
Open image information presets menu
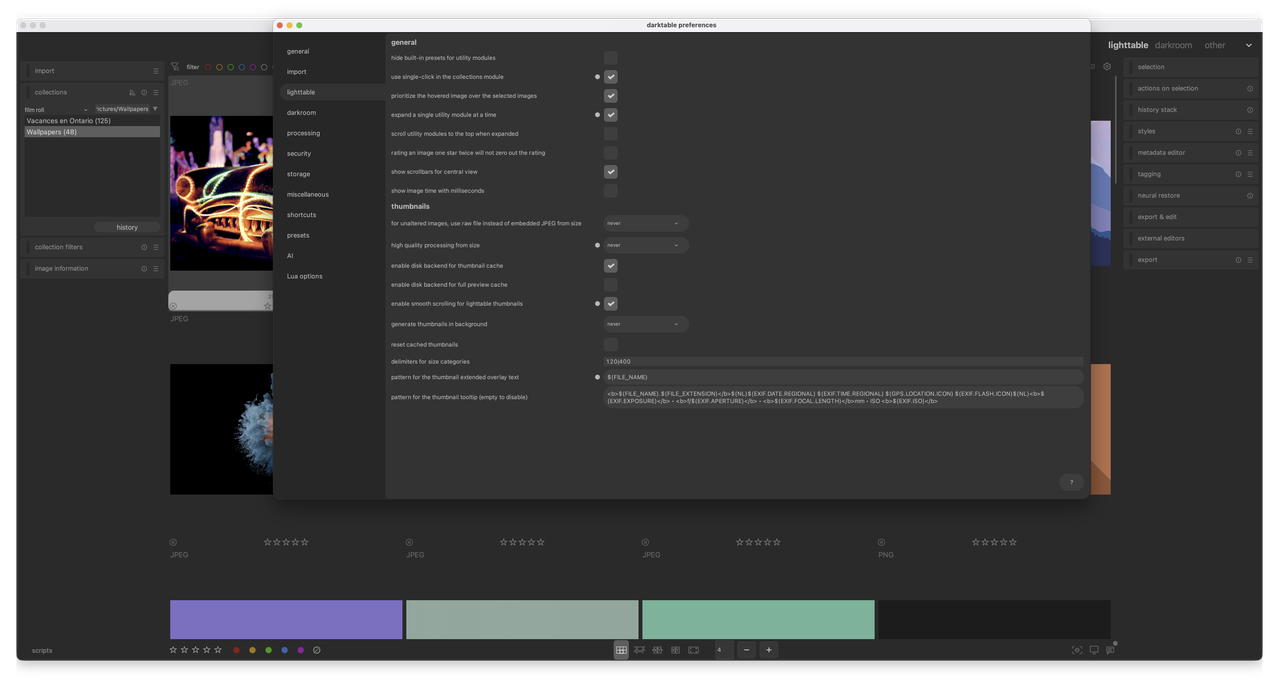point(156,268)
